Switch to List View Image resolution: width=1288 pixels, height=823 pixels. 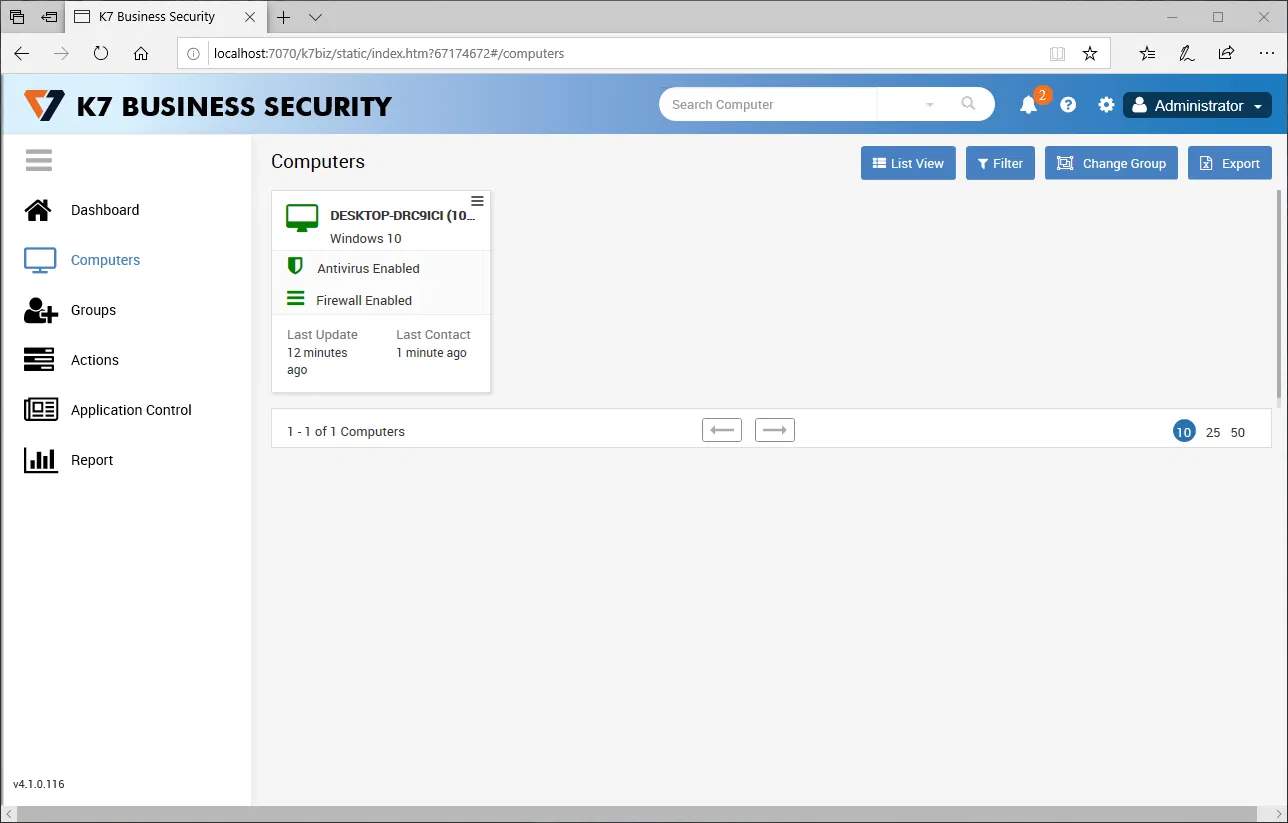click(x=908, y=163)
